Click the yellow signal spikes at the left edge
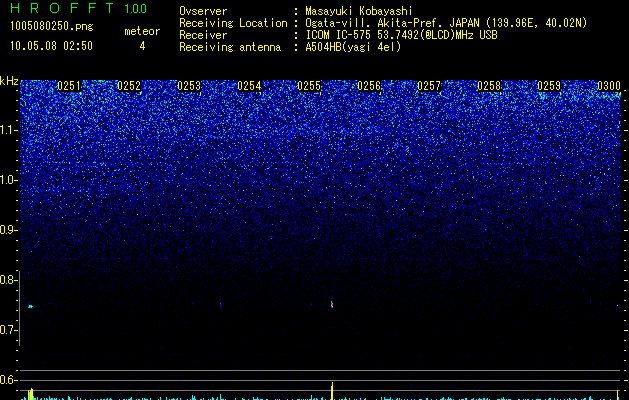 pyautogui.click(x=30, y=394)
